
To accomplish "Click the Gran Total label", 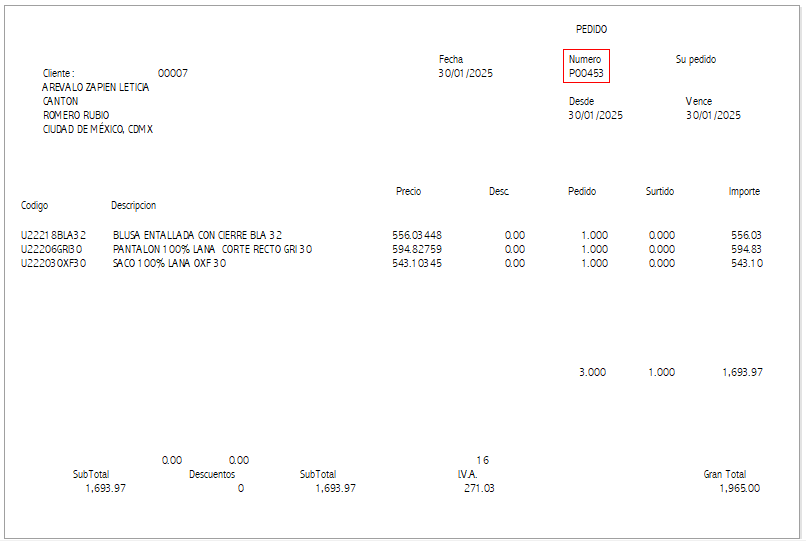I will [x=725, y=474].
